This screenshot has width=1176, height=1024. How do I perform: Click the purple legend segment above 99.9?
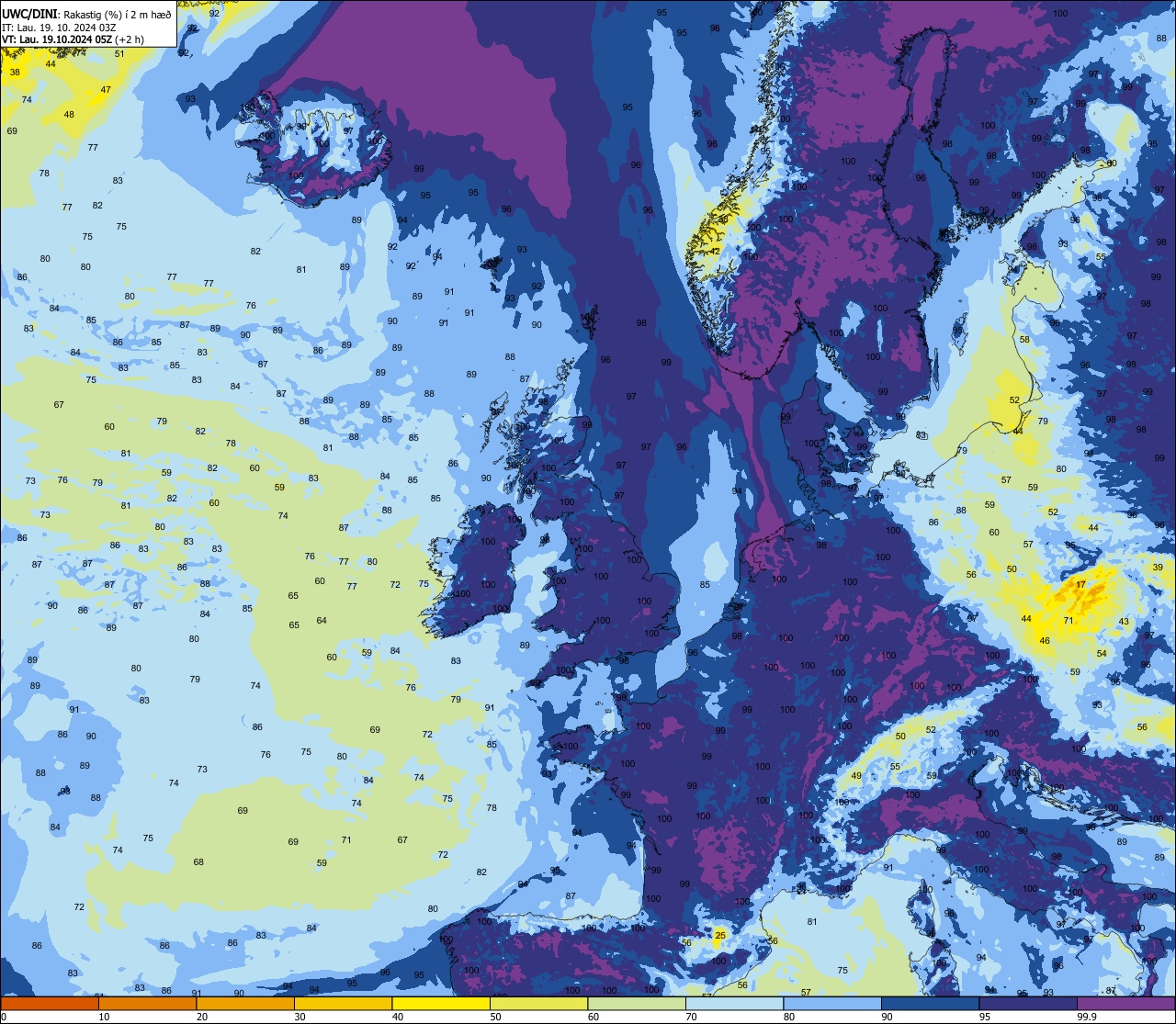point(1125,1003)
